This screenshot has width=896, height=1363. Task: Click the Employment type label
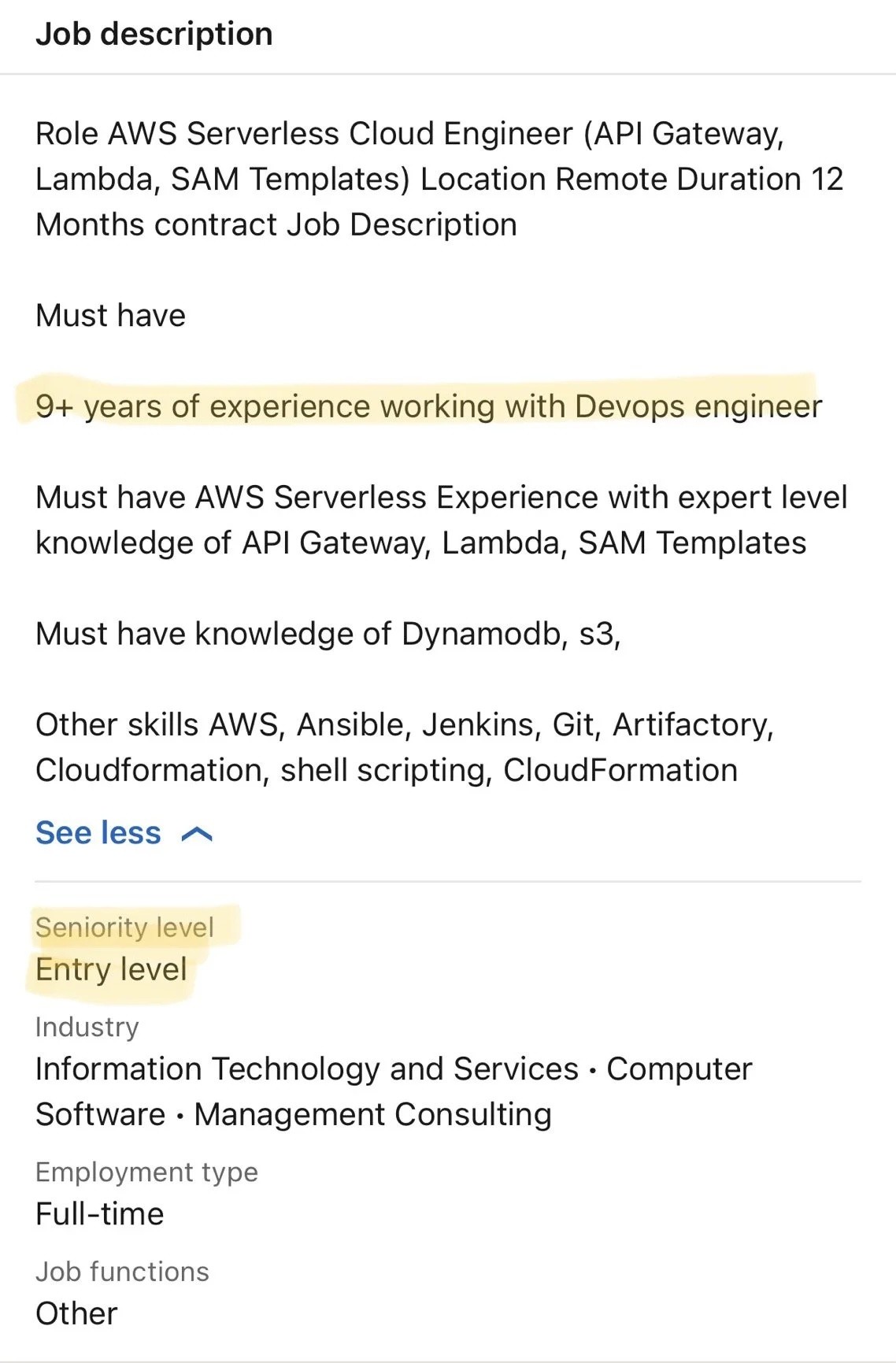tap(146, 1172)
